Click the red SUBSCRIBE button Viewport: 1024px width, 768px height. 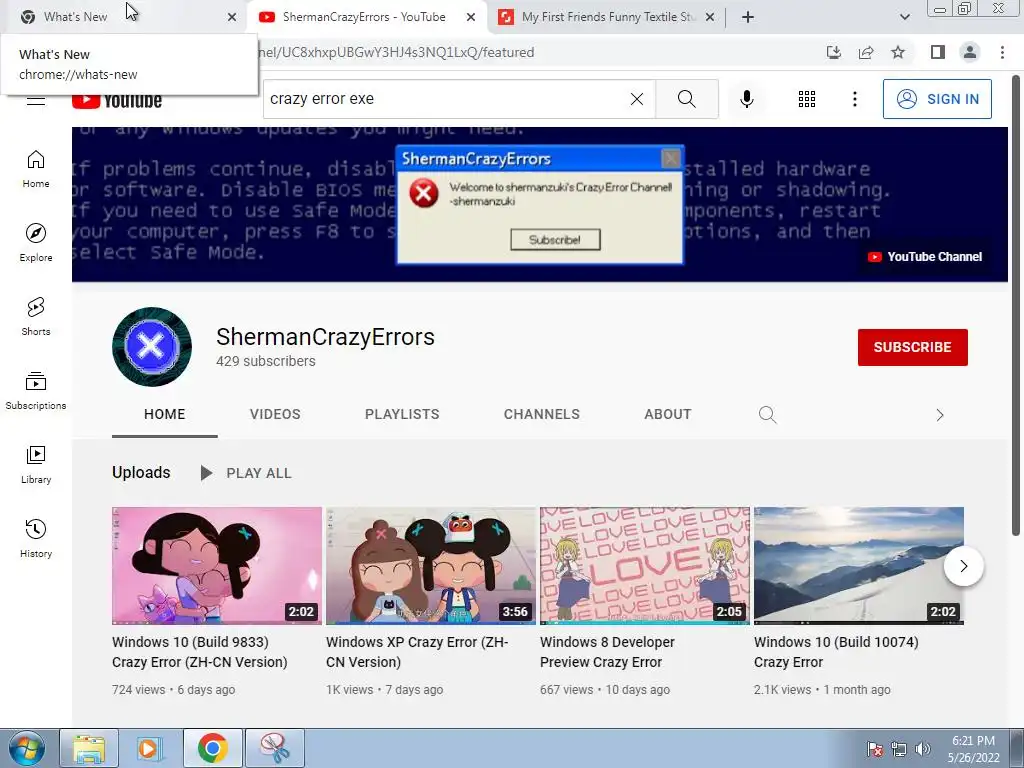coord(912,347)
